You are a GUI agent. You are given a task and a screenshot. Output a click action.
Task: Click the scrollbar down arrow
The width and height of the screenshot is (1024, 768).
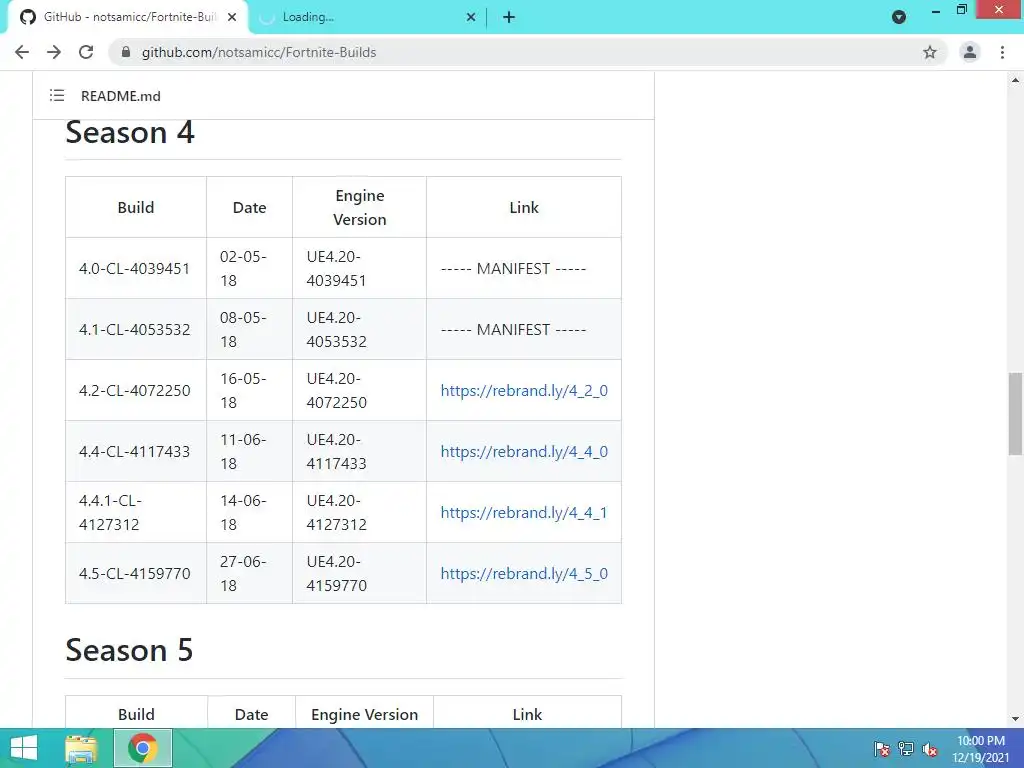click(1015, 719)
